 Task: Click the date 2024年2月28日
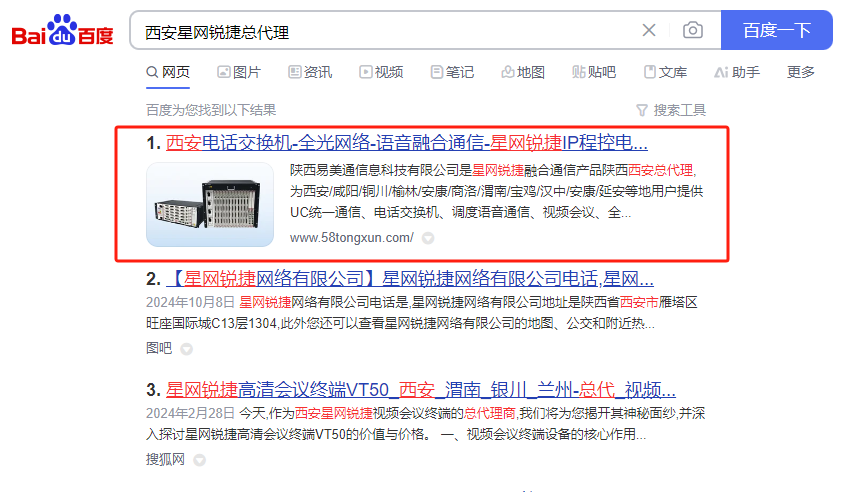(x=190, y=413)
